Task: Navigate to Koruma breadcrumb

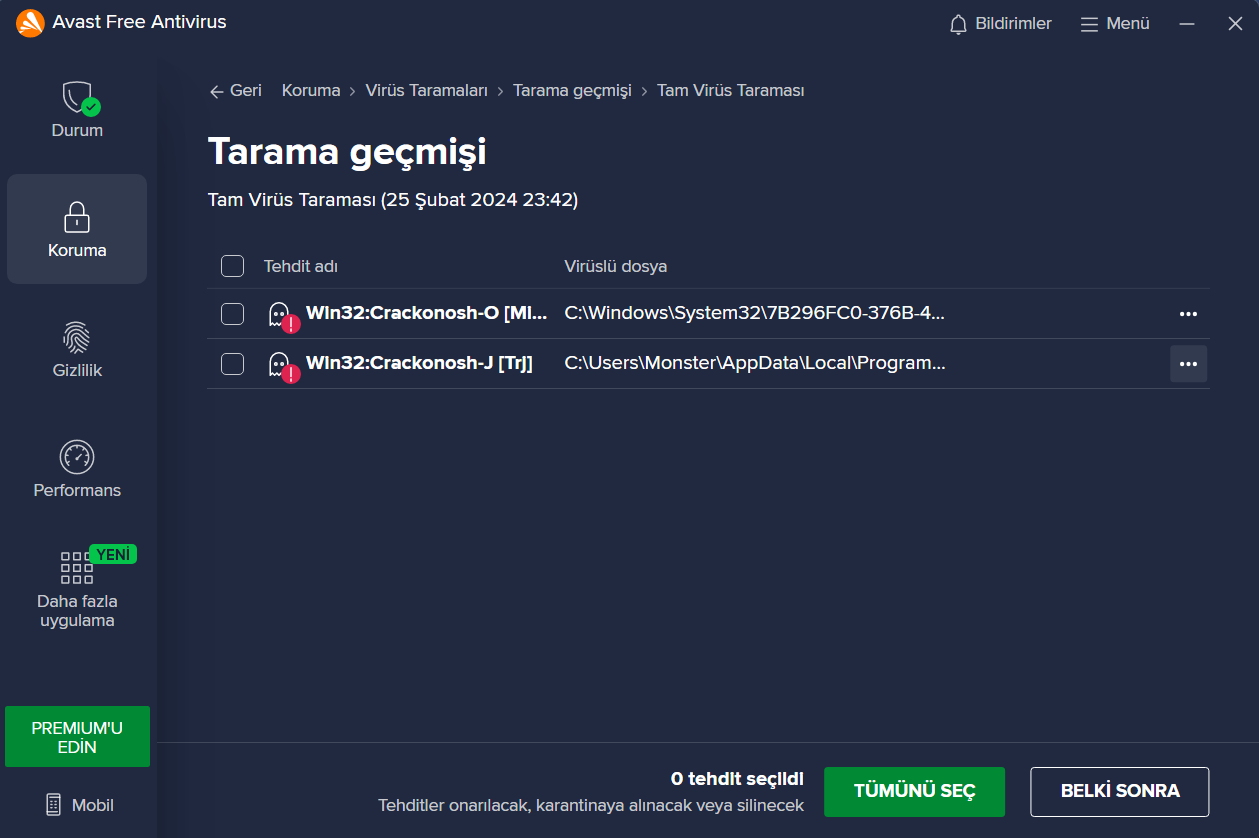Action: pyautogui.click(x=311, y=91)
